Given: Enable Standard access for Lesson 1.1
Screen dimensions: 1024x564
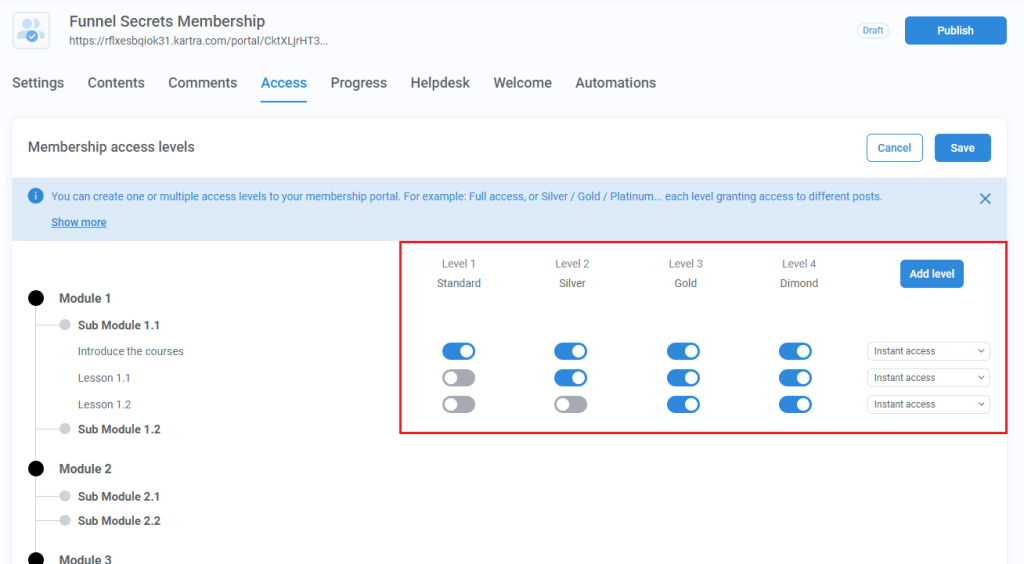Looking at the screenshot, I should pyautogui.click(x=459, y=378).
